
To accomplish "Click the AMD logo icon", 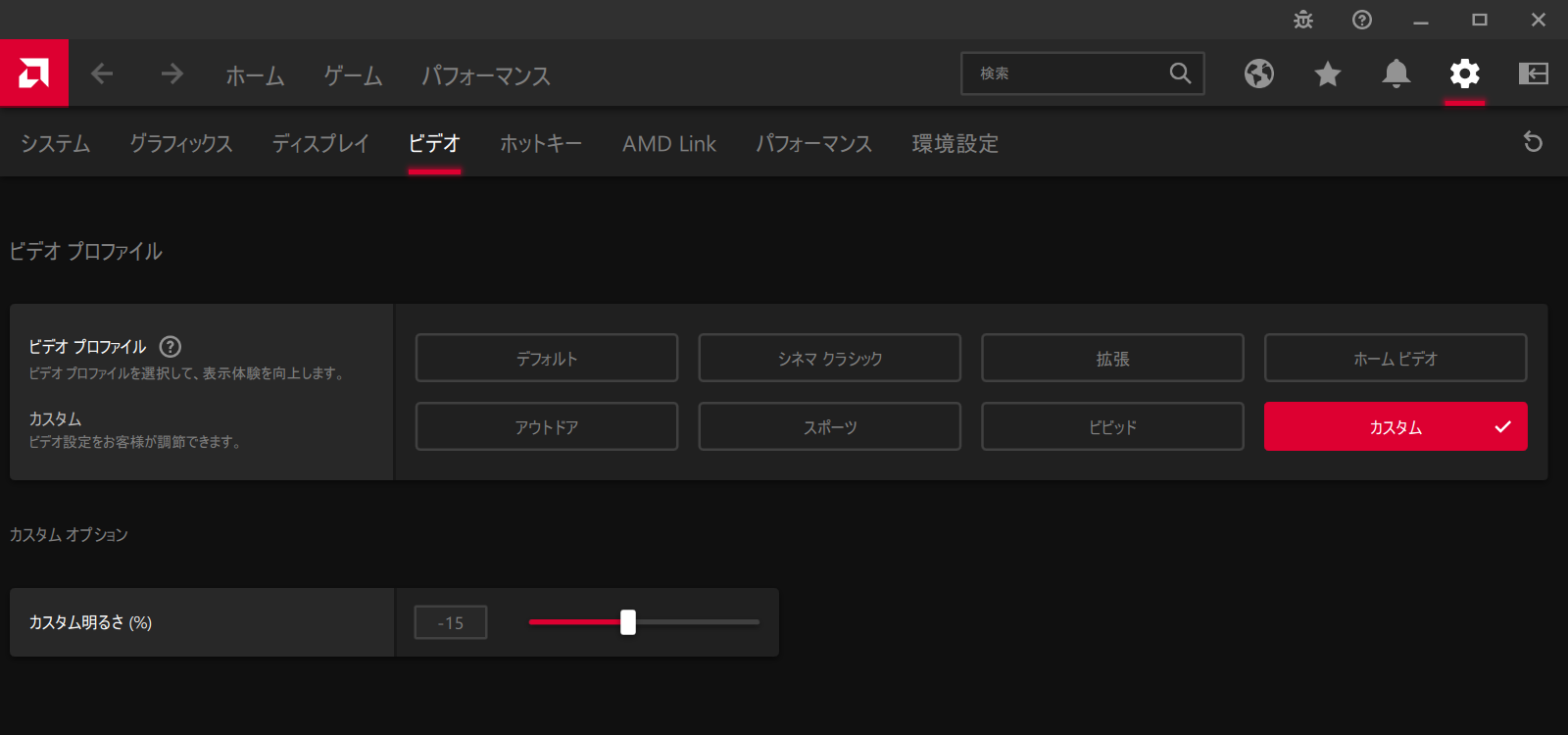I will [34, 73].
